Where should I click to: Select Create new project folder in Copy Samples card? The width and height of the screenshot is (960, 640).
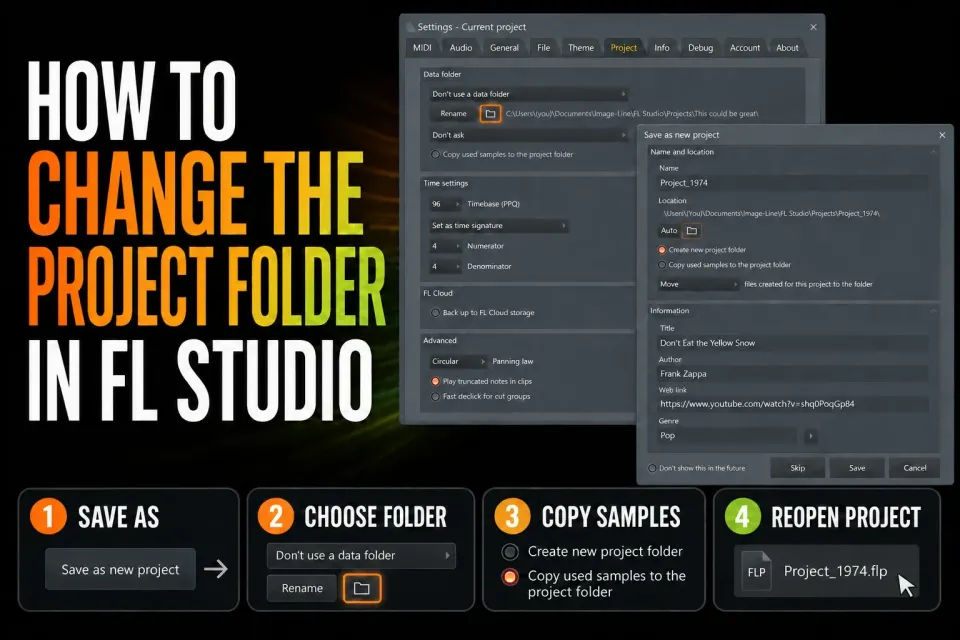point(510,552)
